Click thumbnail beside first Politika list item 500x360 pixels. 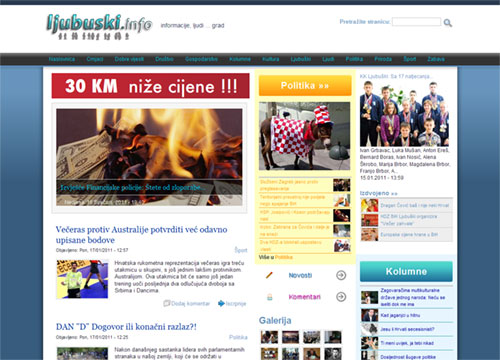tap(342, 185)
